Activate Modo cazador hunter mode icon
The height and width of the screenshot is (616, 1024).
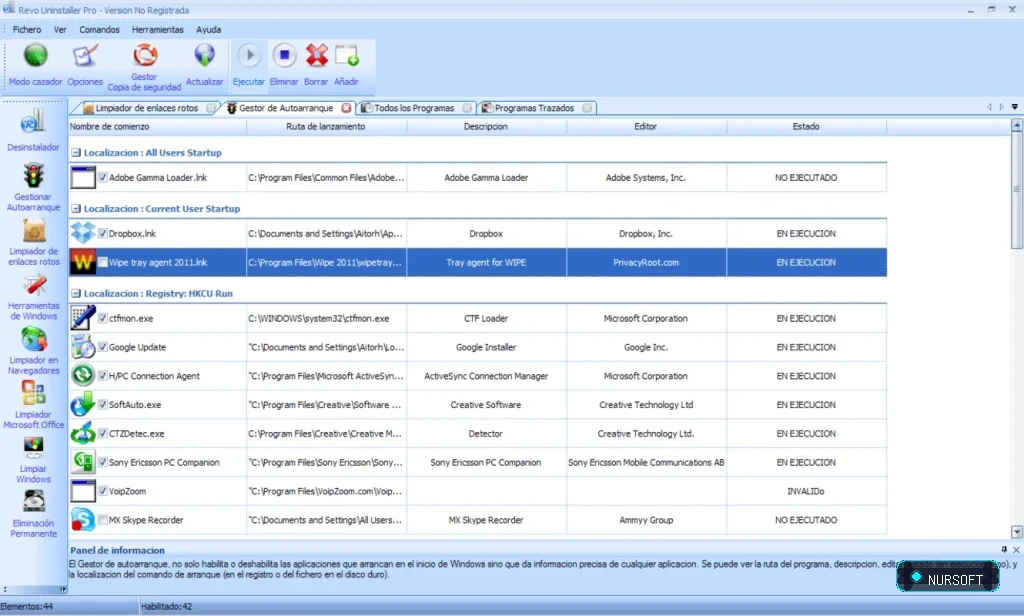(35, 56)
